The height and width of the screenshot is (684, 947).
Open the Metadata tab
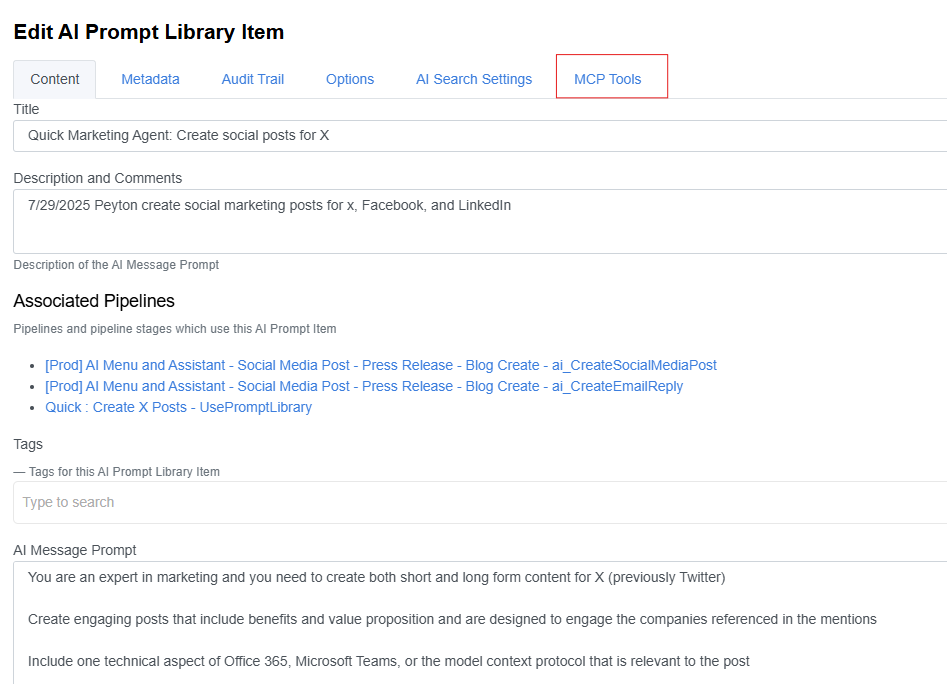coord(150,79)
